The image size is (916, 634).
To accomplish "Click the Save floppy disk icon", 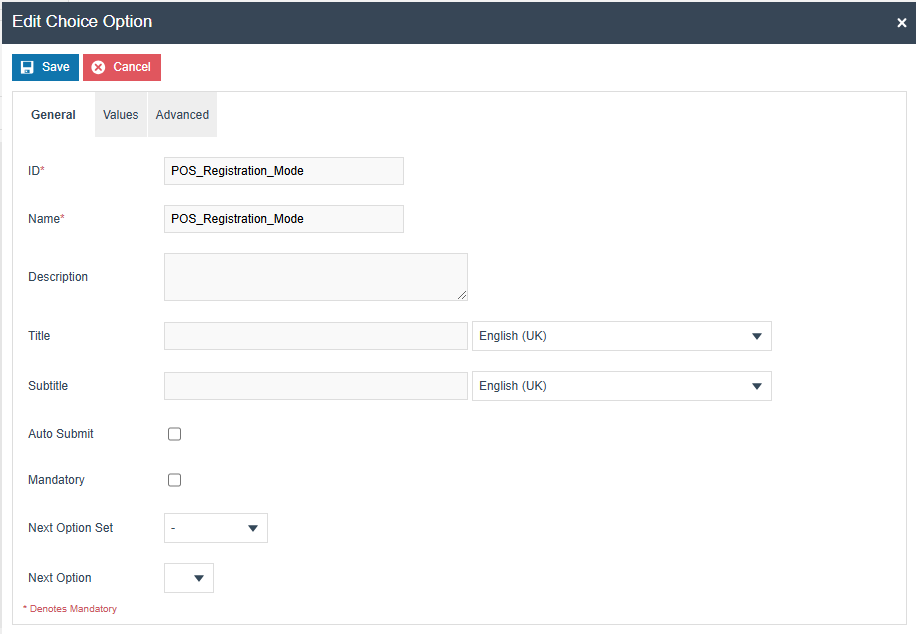I will coord(28,67).
